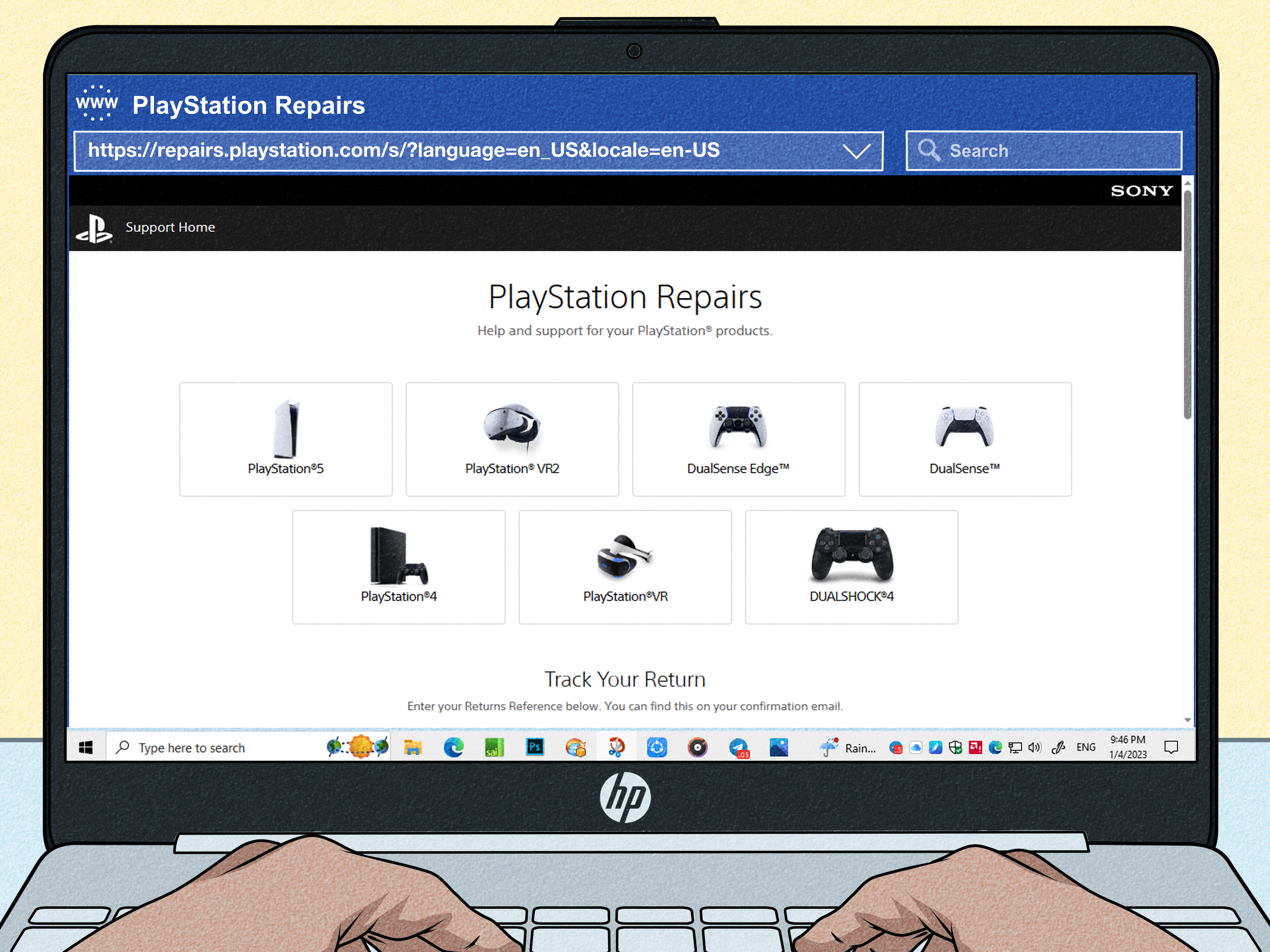Pick the DualSense™ controller for repair
The height and width of the screenshot is (952, 1270).
click(964, 439)
